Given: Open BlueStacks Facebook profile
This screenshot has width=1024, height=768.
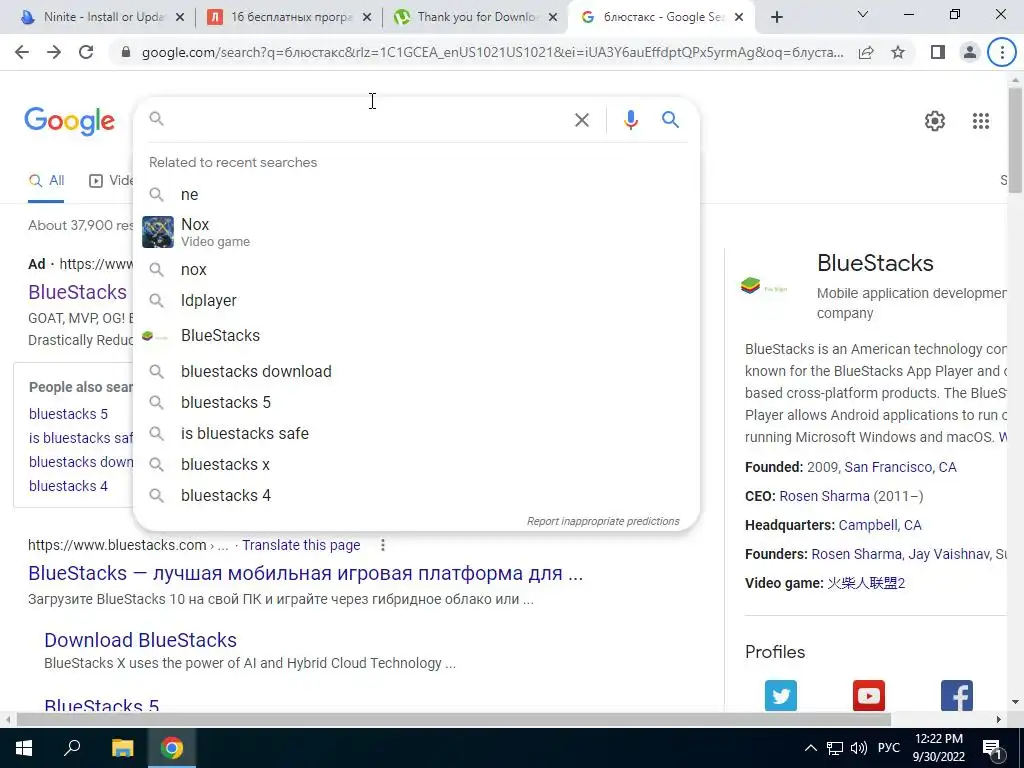Looking at the screenshot, I should (957, 696).
